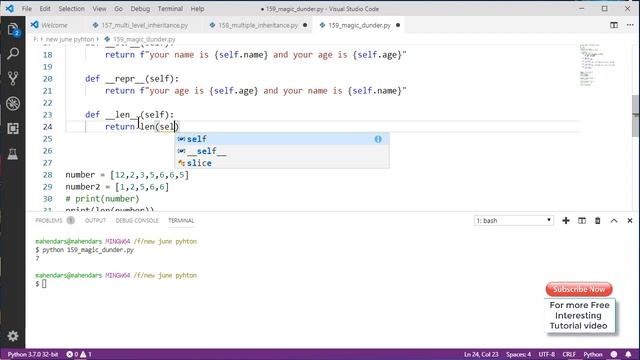Screen dimensions: 640x360
Task: Click 159_magic_dunder.py in breadcrumb
Action: point(144,39)
